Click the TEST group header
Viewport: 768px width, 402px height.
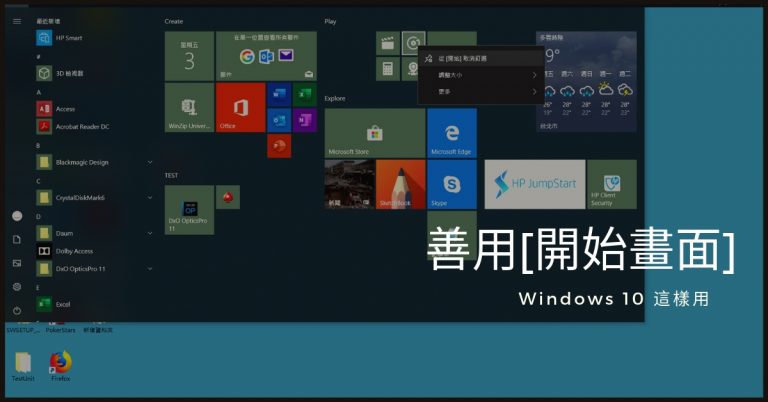point(171,175)
